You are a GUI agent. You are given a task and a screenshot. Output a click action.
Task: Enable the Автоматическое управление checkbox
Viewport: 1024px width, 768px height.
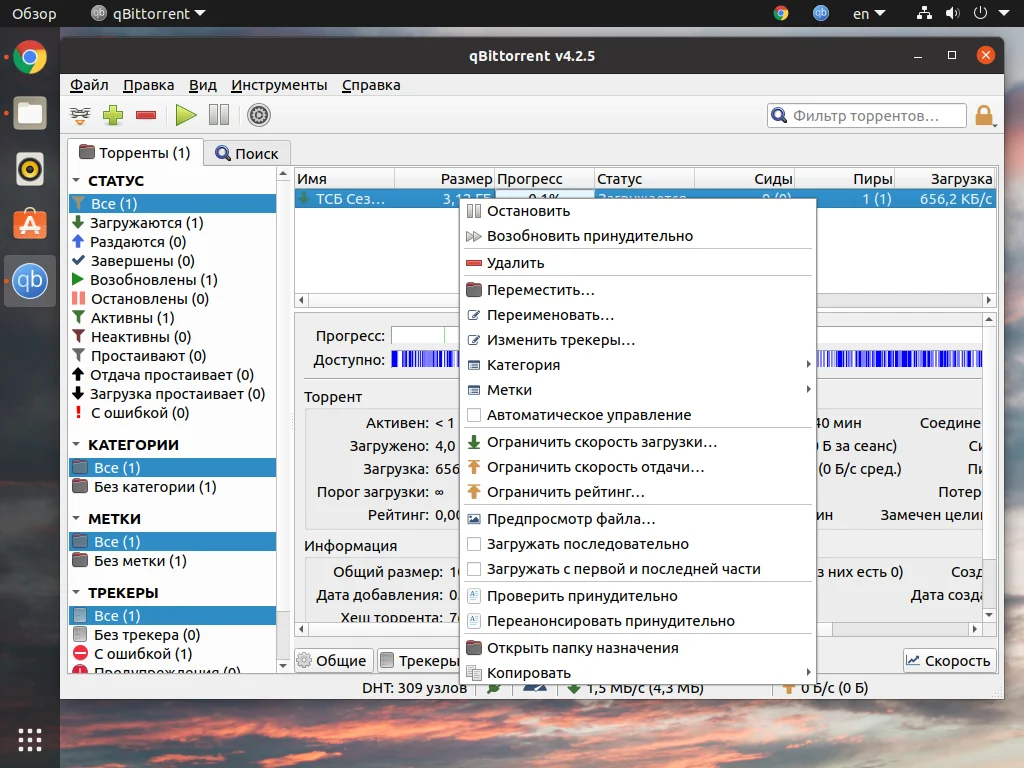(475, 415)
